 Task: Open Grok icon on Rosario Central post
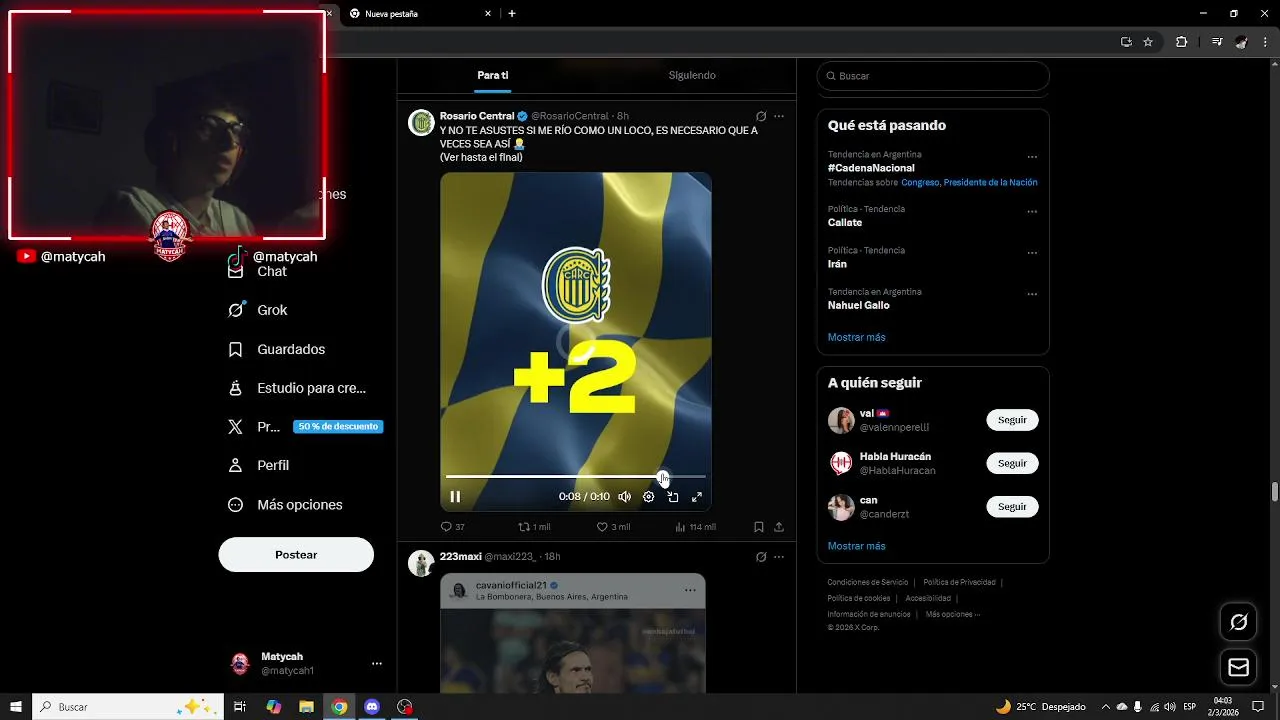761,116
